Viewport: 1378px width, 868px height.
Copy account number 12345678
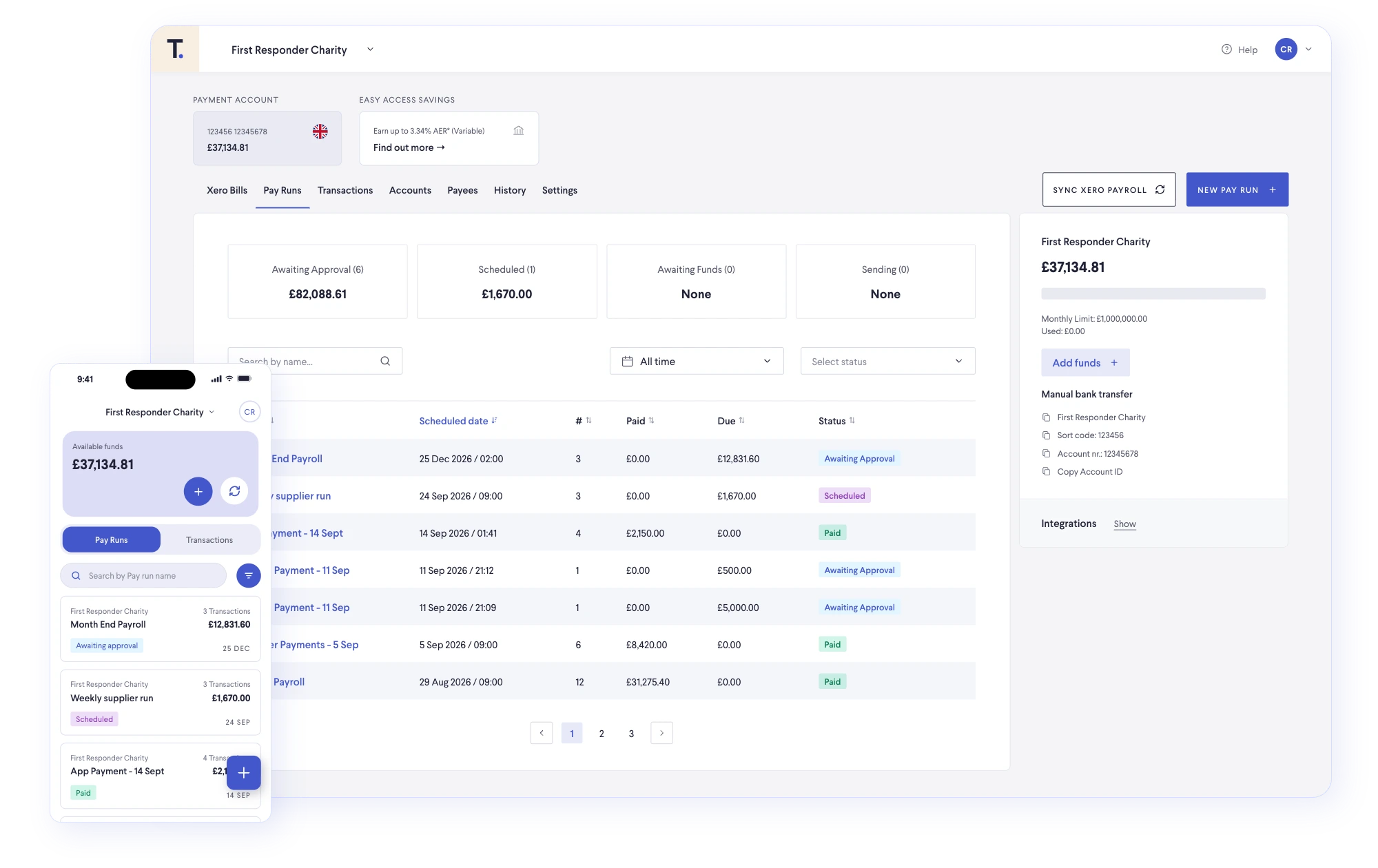coord(1046,453)
